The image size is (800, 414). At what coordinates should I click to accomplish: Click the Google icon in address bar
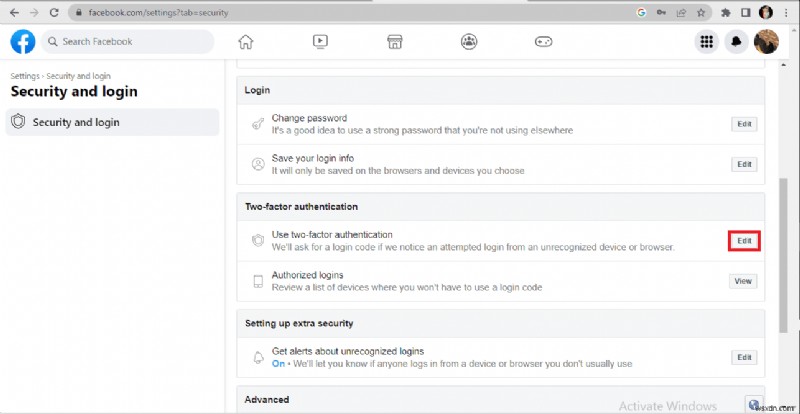[641, 13]
